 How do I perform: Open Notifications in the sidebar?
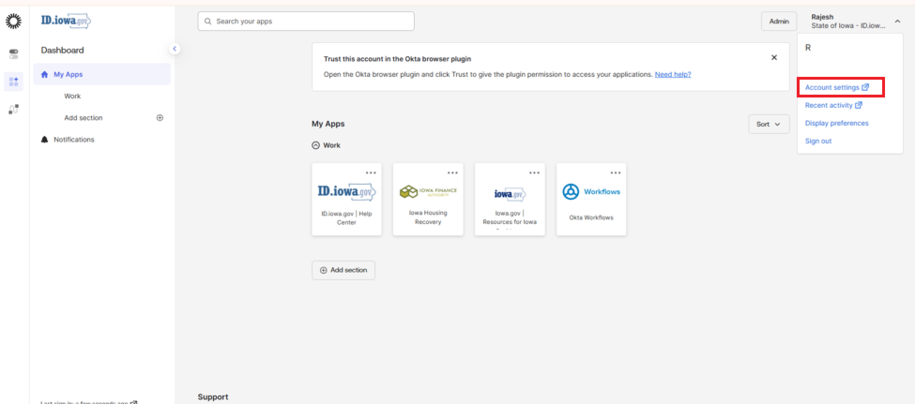point(74,140)
